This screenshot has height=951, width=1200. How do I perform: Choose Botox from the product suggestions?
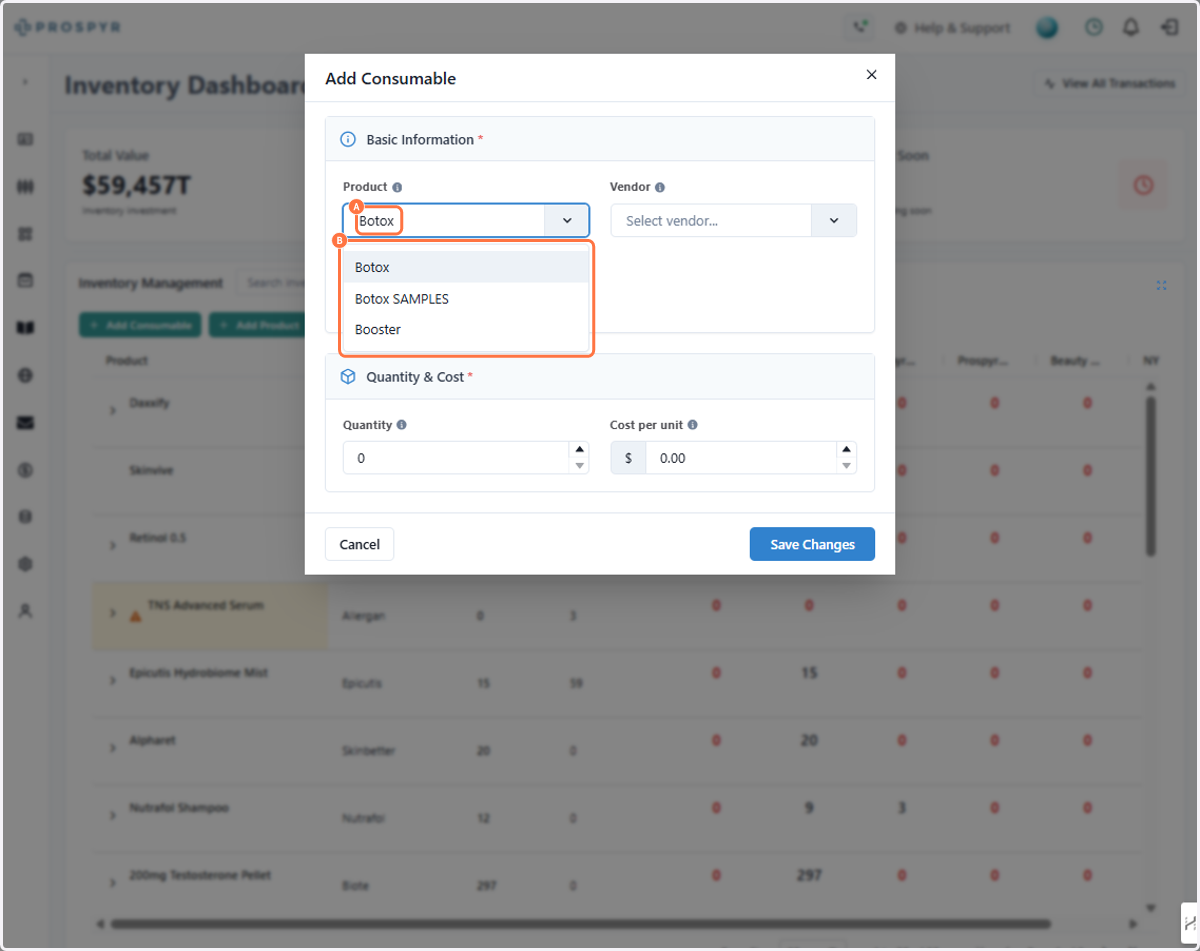(466, 268)
